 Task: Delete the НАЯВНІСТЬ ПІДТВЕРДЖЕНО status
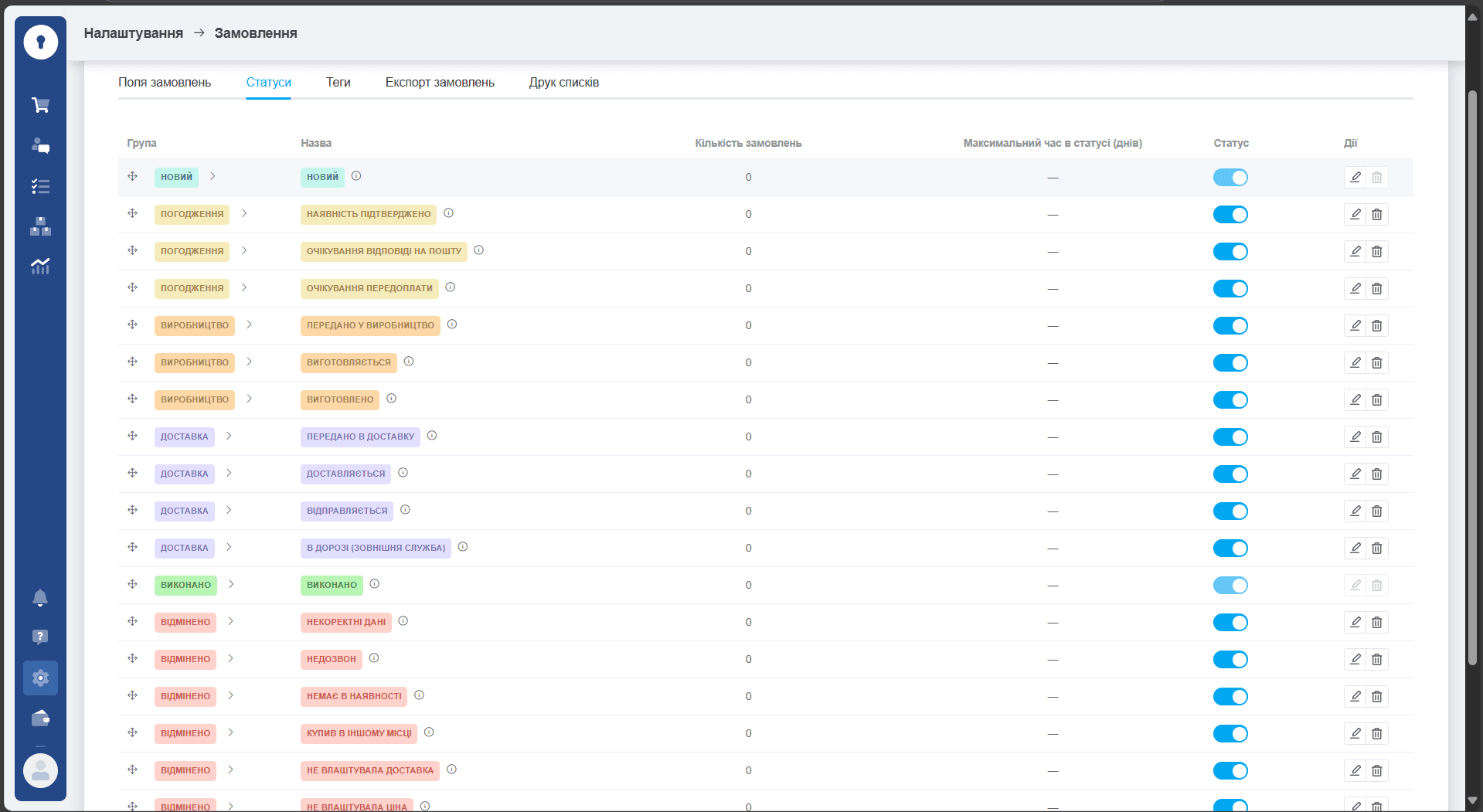click(x=1376, y=214)
